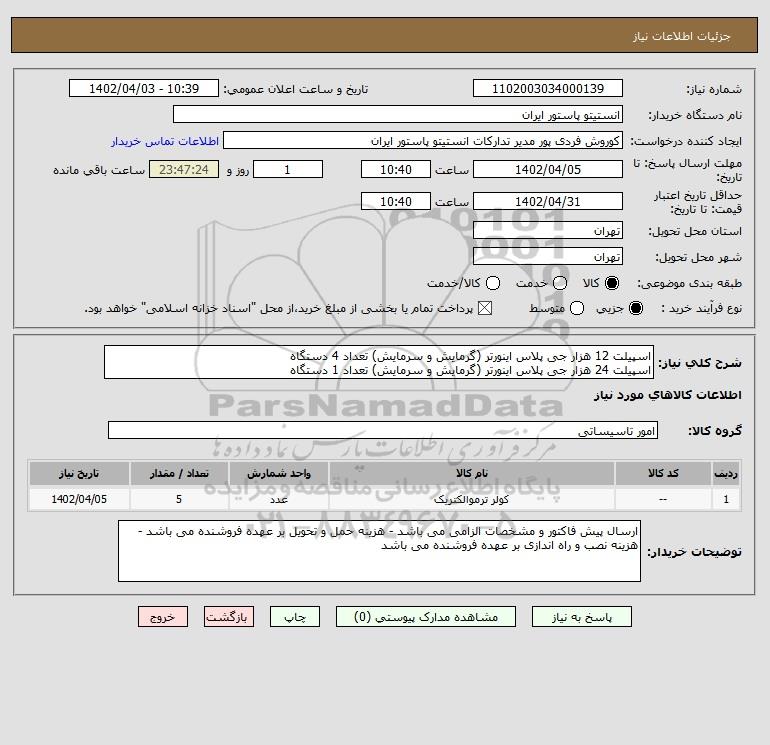Click delivery city field تهران
Image resolution: width=770 pixels, height=745 pixels.
[x=548, y=256]
